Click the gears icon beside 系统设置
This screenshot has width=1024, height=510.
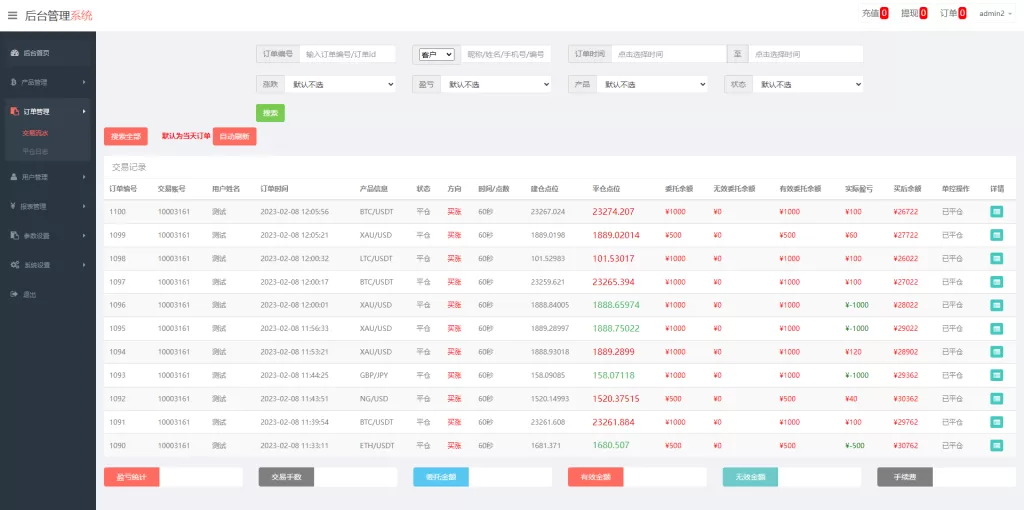(14, 265)
